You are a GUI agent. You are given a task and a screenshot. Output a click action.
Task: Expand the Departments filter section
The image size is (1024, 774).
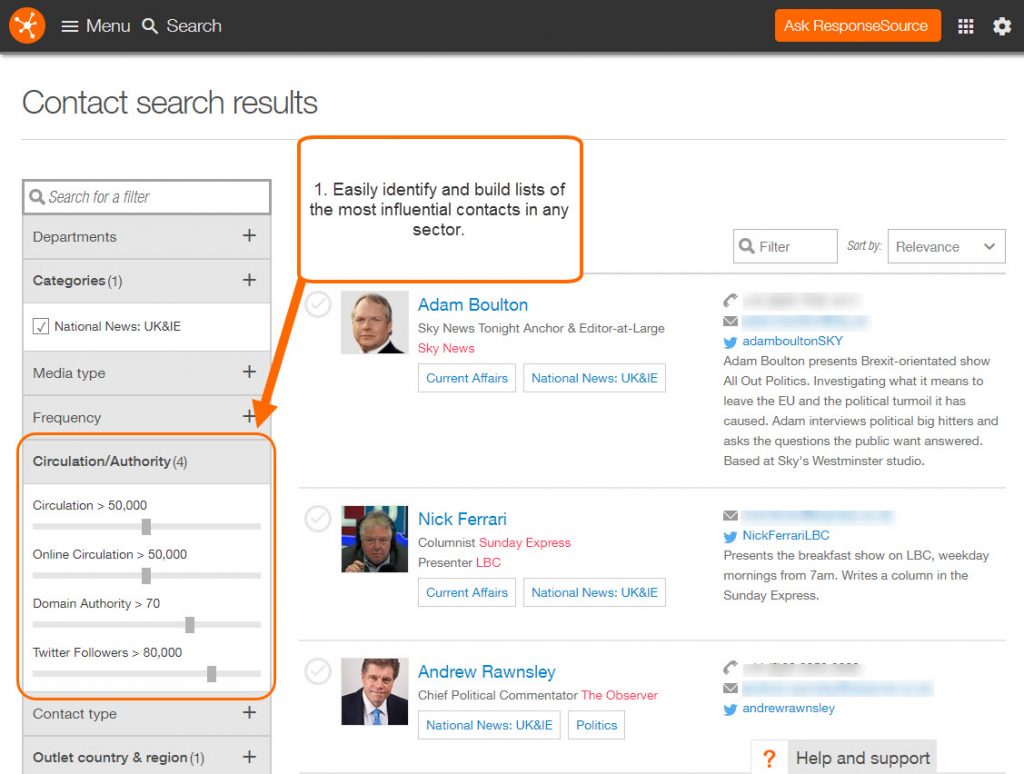(x=249, y=235)
